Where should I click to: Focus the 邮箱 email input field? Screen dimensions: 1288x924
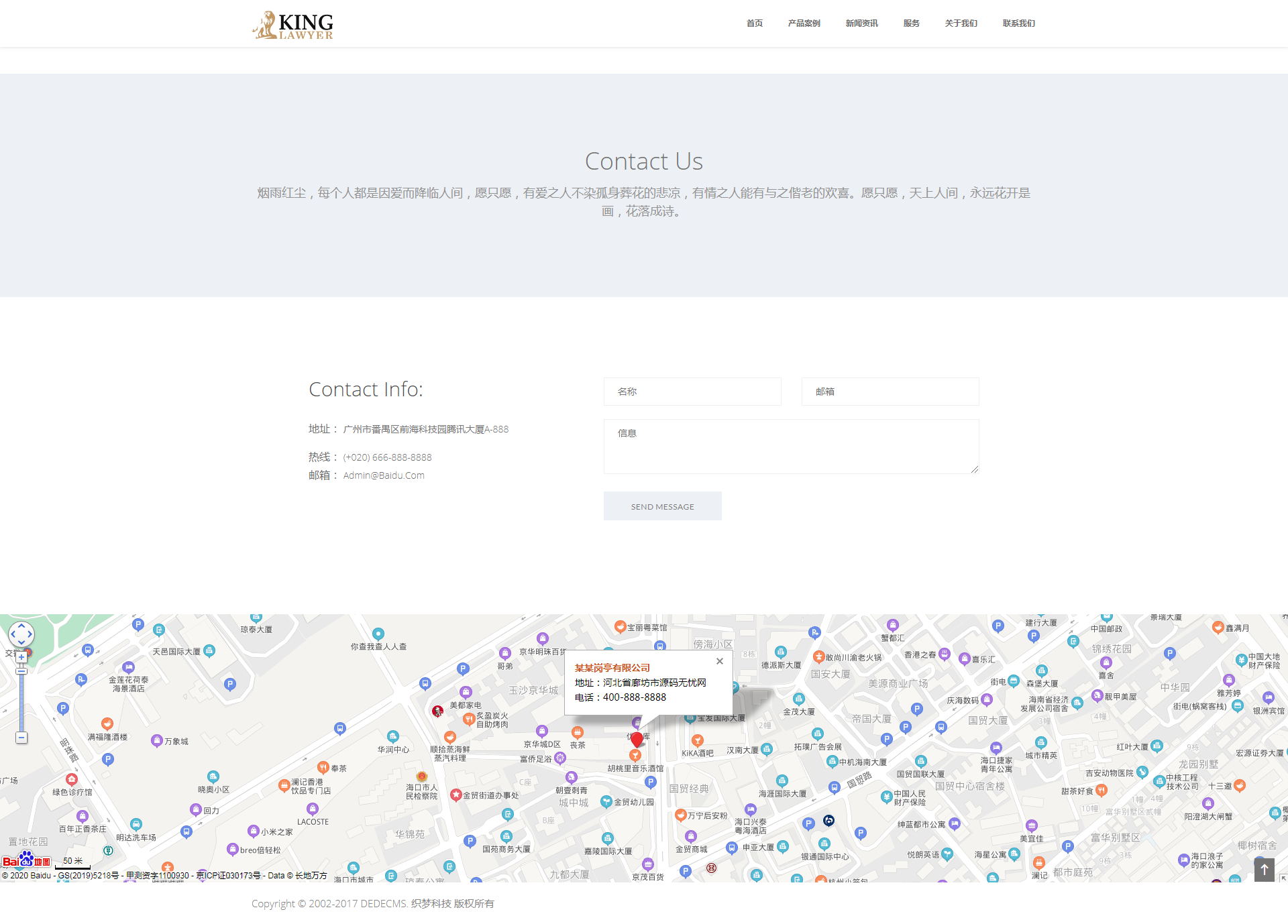(890, 392)
